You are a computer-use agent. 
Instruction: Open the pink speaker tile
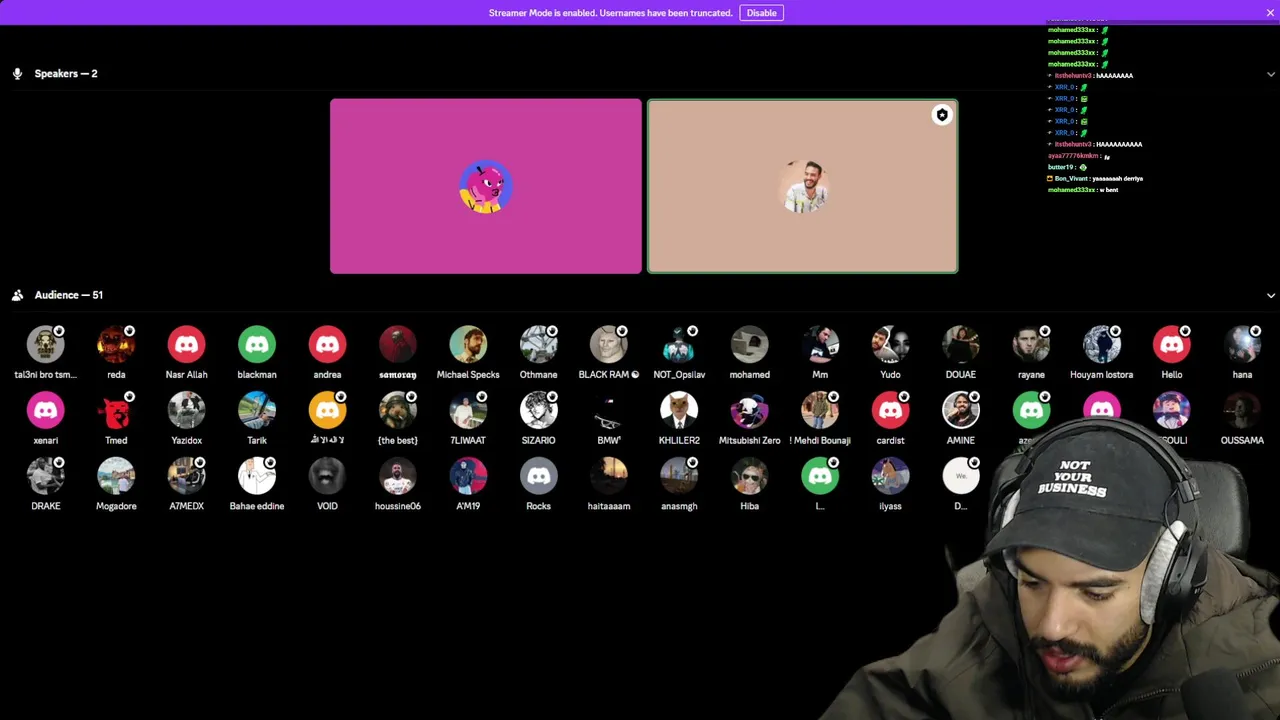click(x=486, y=186)
